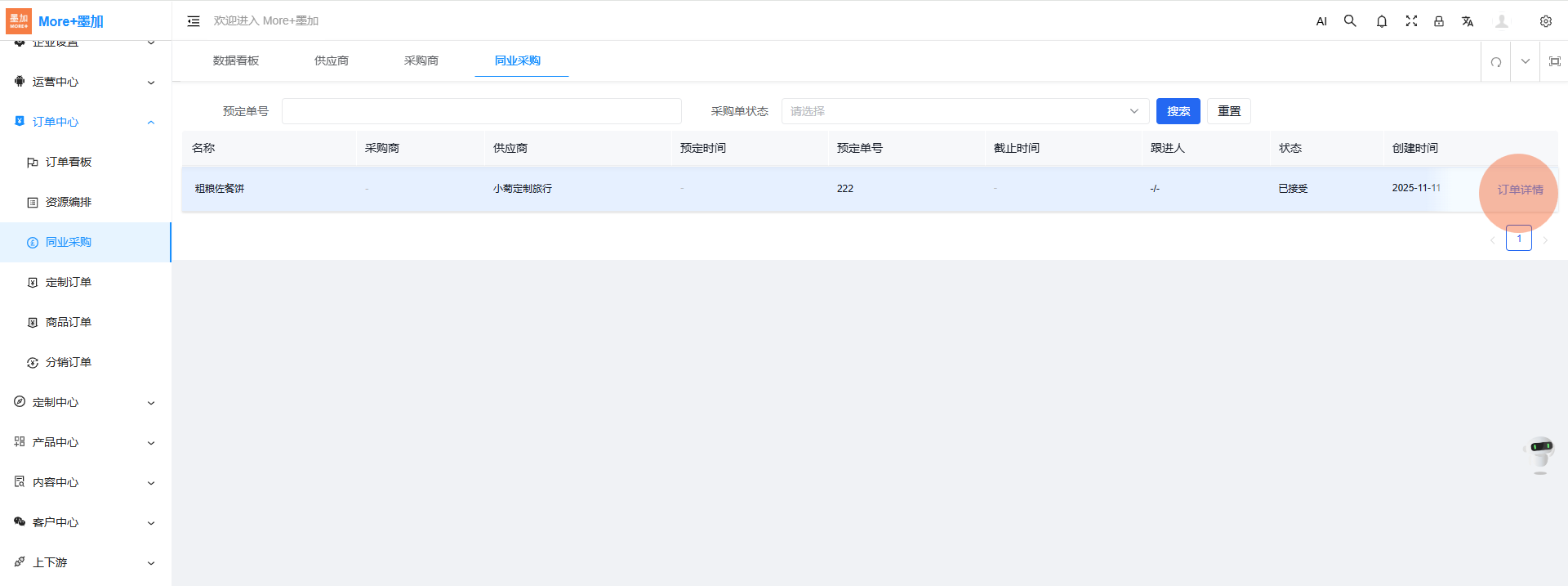
Task: Open the search magnifier icon
Action: point(1350,21)
